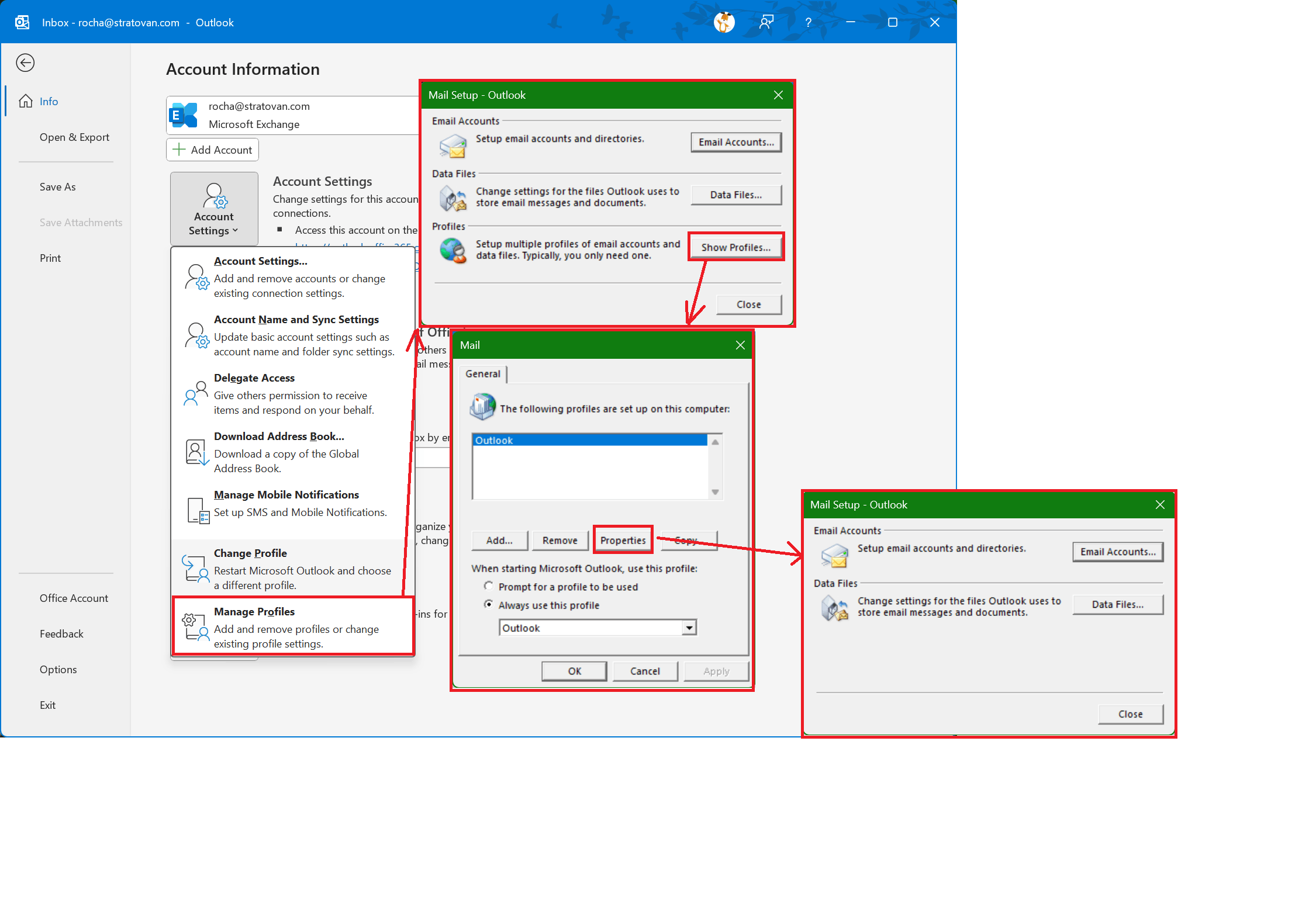Switch to the General tab in Mail dialog
The image size is (1316, 897).
tap(483, 374)
